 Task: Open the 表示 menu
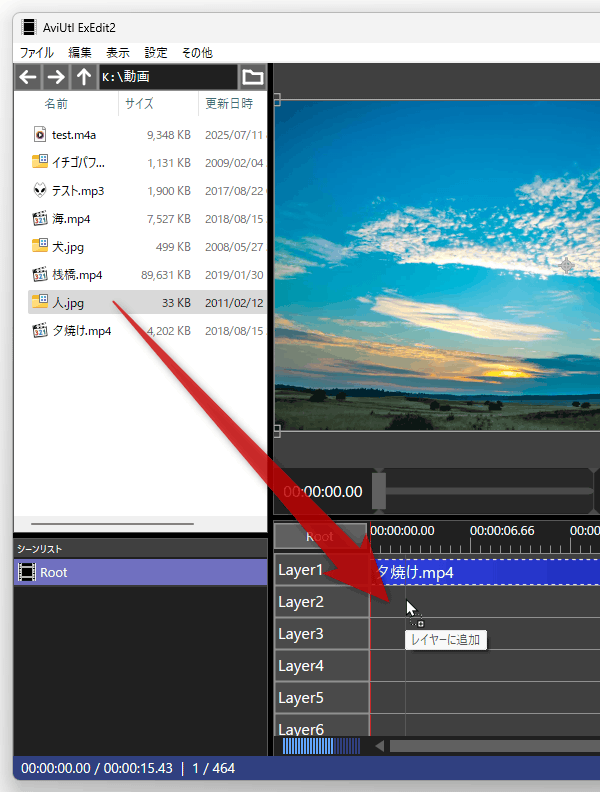118,53
